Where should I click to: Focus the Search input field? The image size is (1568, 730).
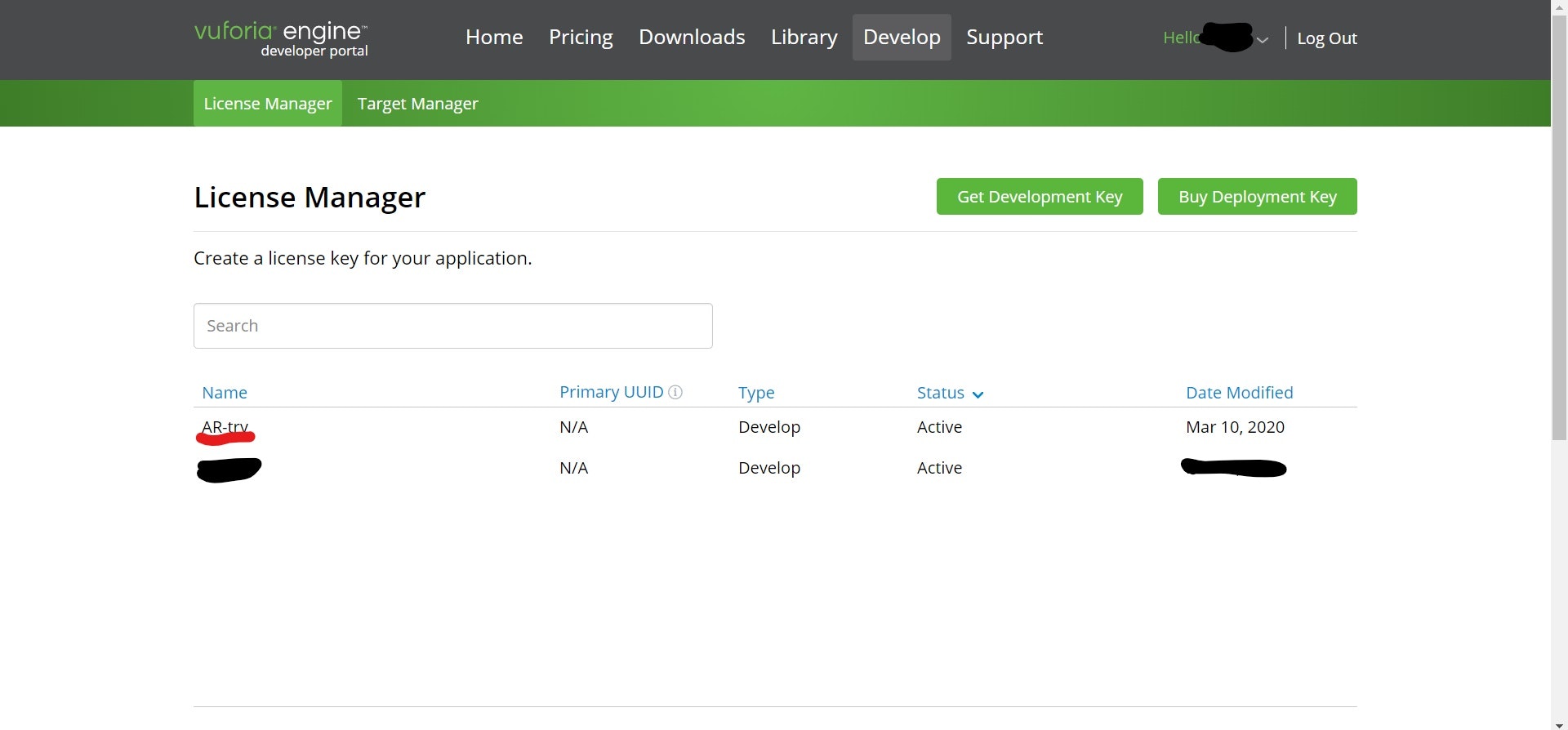pos(453,326)
